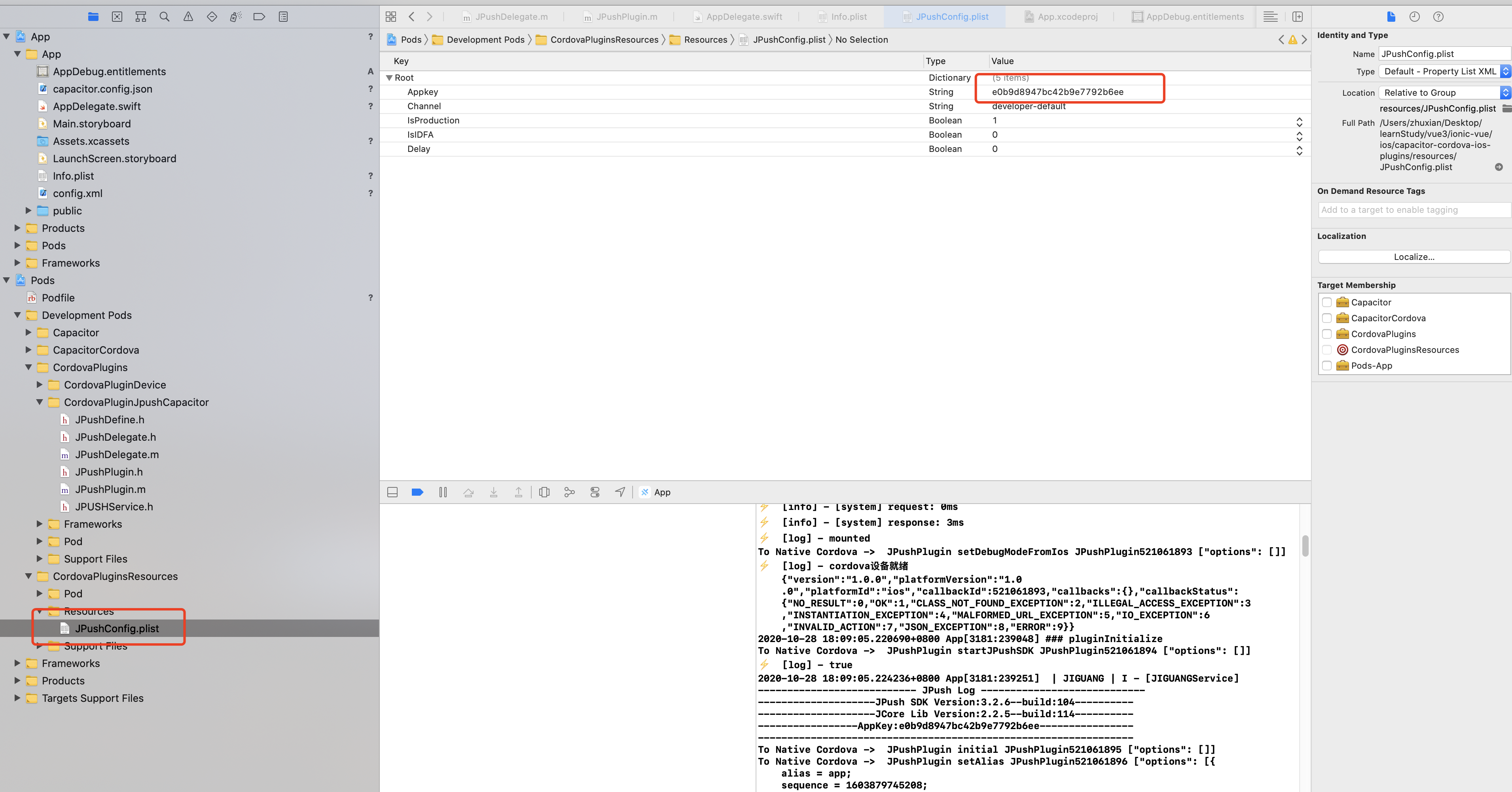The width and height of the screenshot is (1512, 792).
Task: Switch to Info.plist tab
Action: 842,17
